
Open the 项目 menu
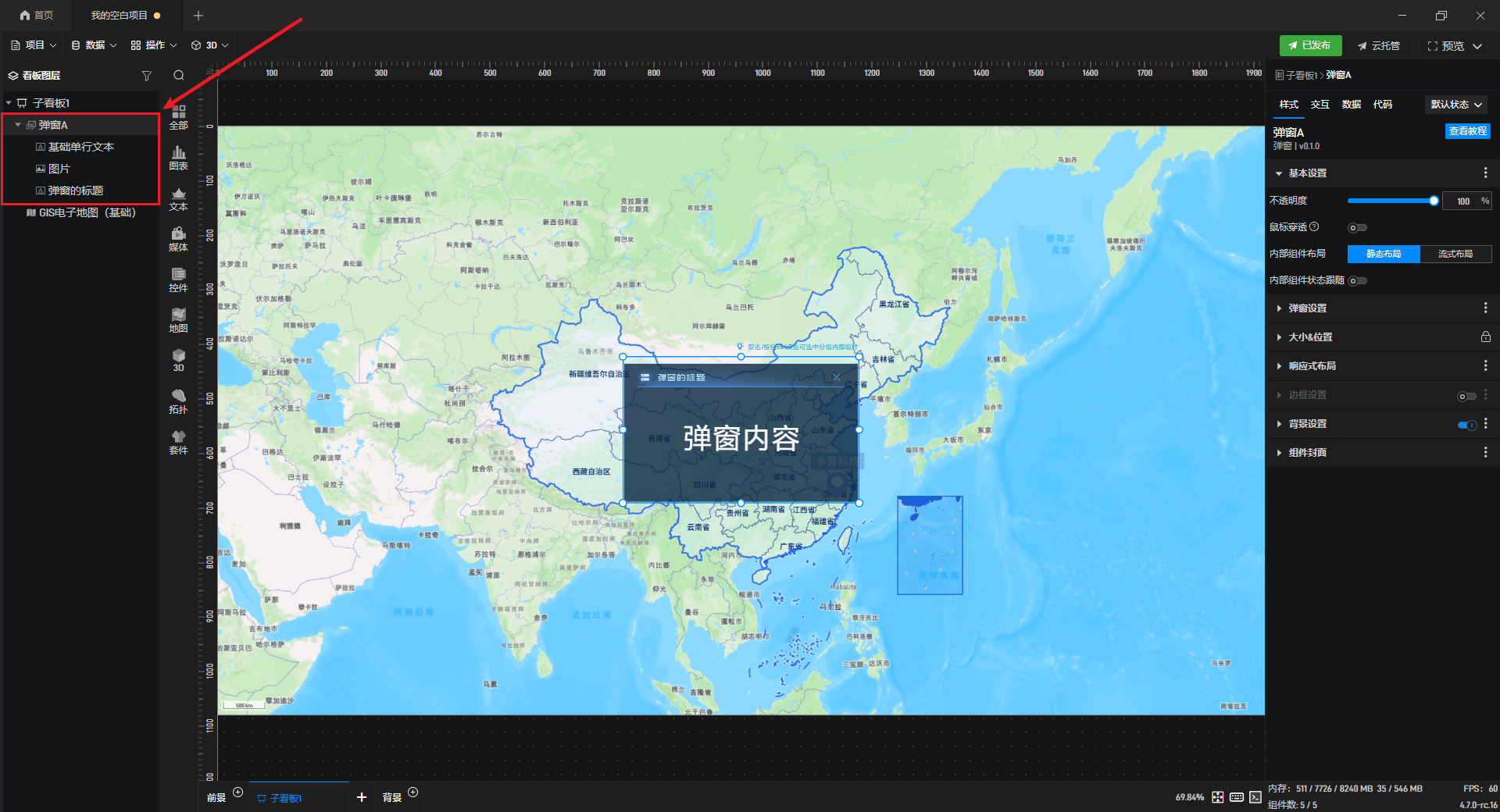[34, 45]
